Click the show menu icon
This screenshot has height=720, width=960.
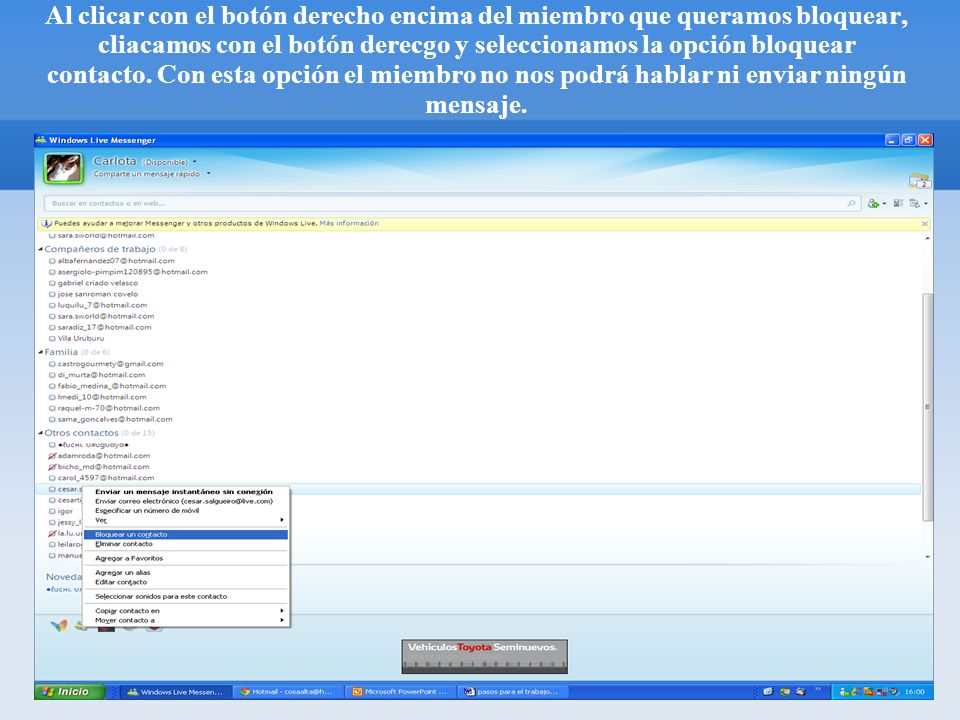[x=915, y=203]
